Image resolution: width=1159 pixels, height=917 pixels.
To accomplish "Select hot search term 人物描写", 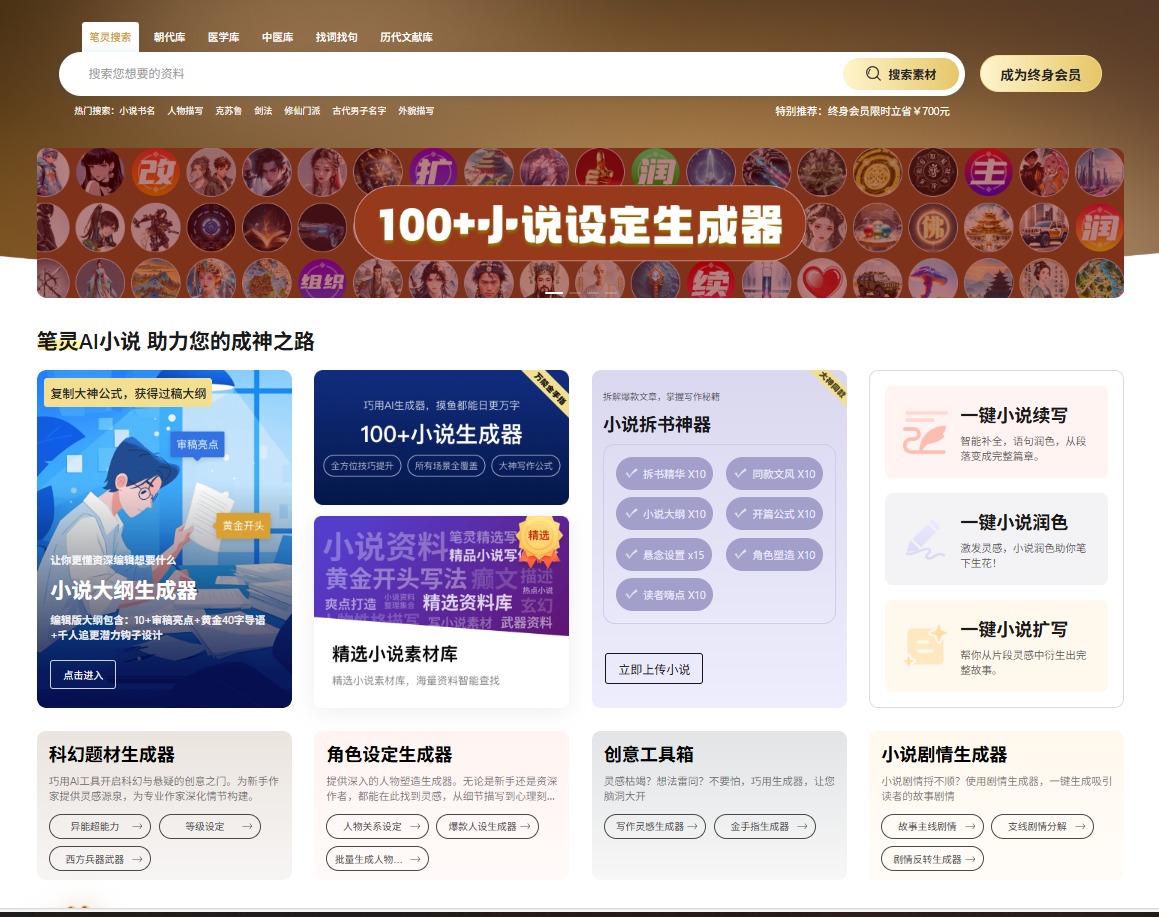I will tap(185, 111).
